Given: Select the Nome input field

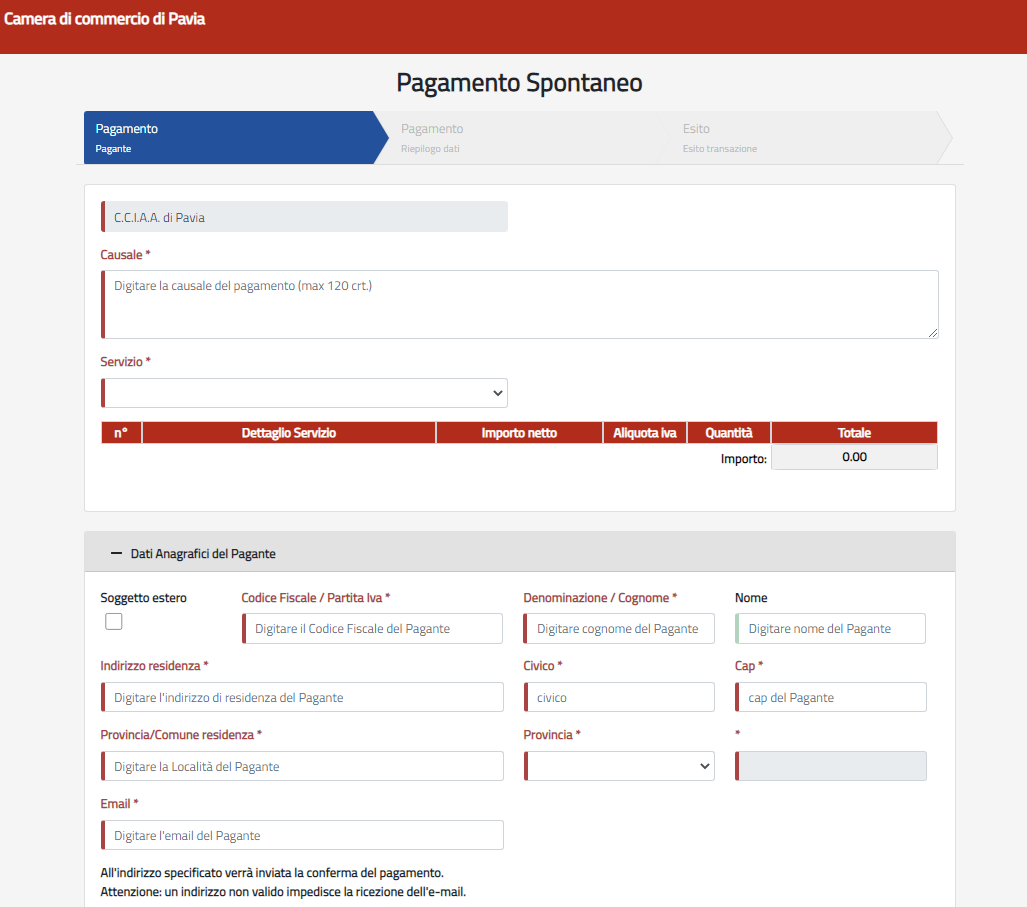Looking at the screenshot, I should 830,629.
